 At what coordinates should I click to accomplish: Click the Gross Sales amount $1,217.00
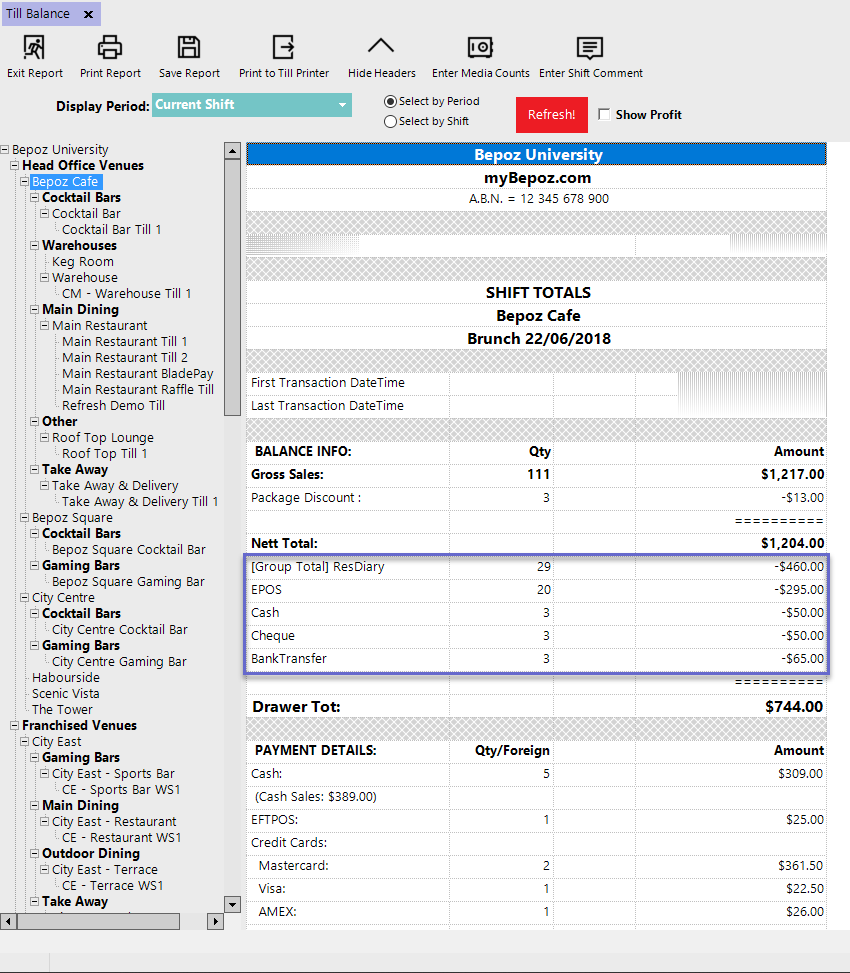tap(792, 475)
